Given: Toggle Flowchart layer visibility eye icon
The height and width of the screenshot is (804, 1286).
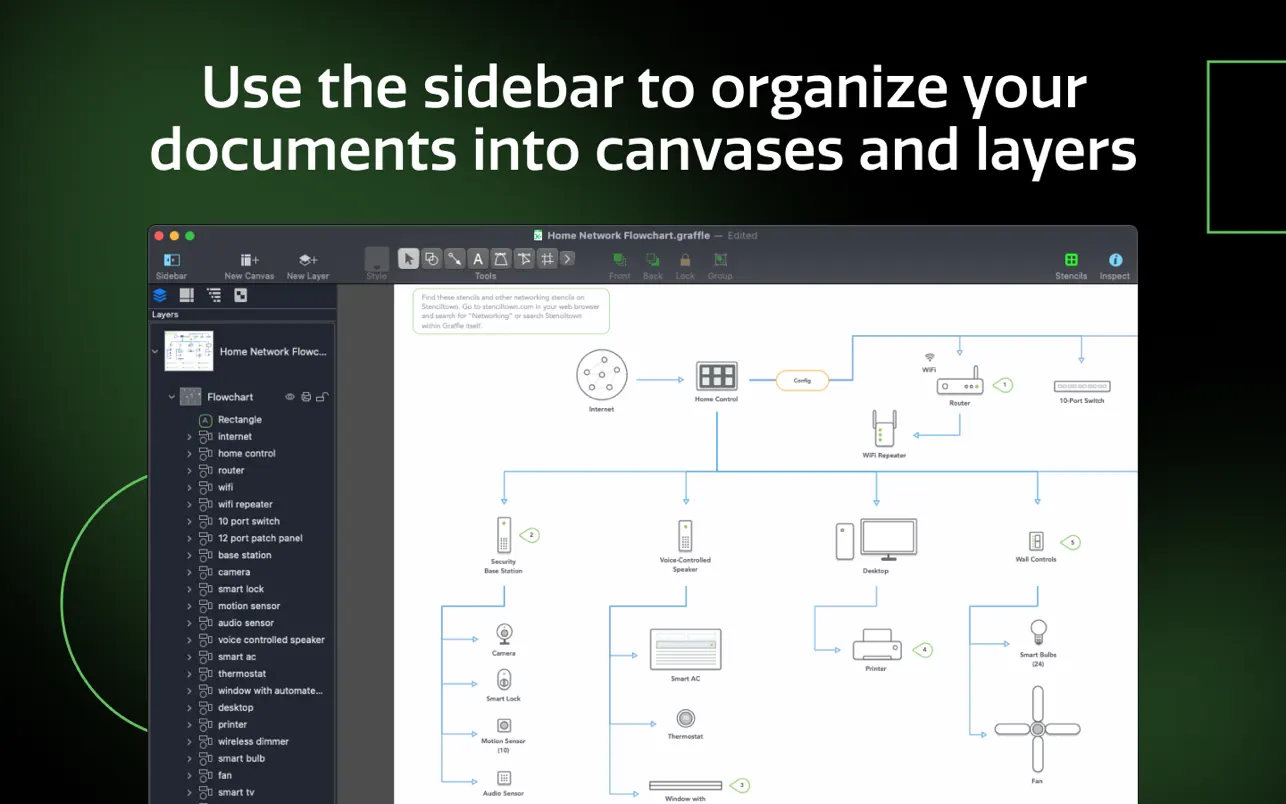Looking at the screenshot, I should [x=290, y=397].
